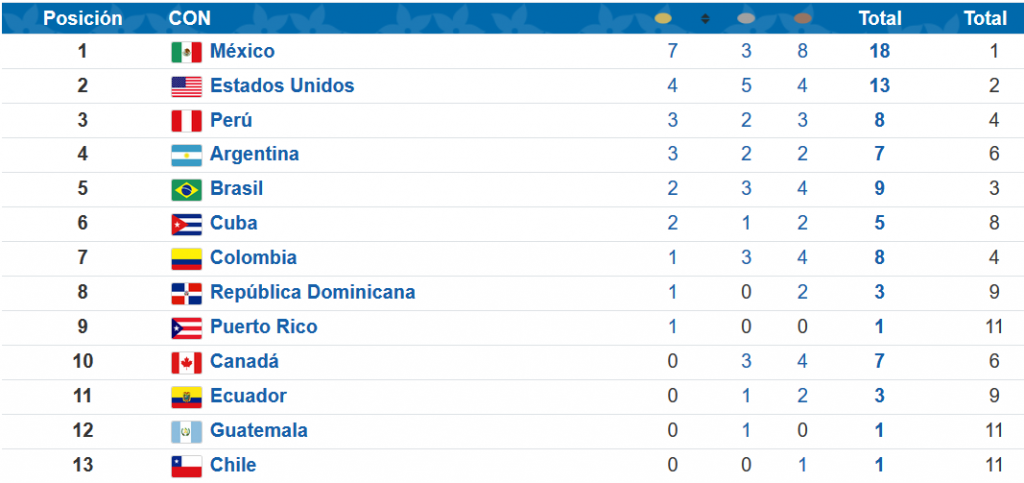
Task: Click the Canada flag icon
Action: tap(186, 362)
